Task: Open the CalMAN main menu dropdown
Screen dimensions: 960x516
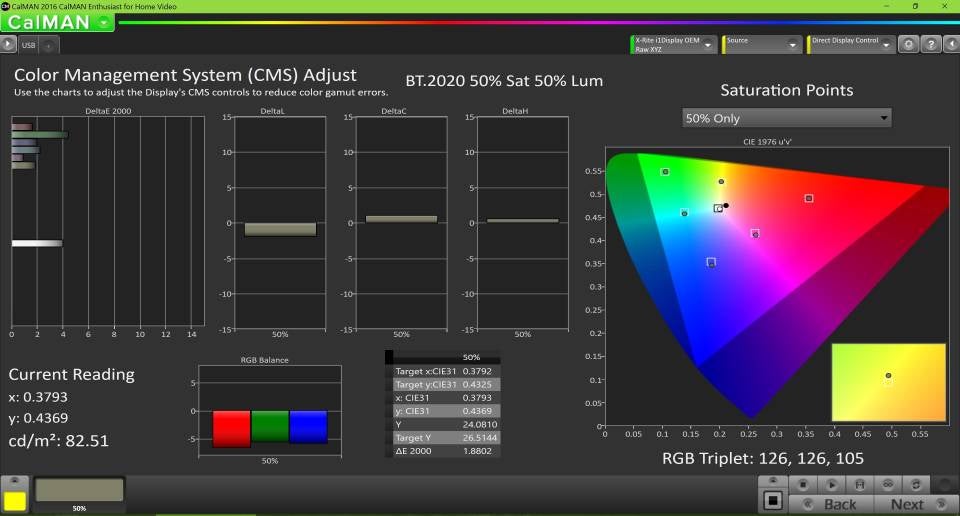Action: click(x=104, y=23)
